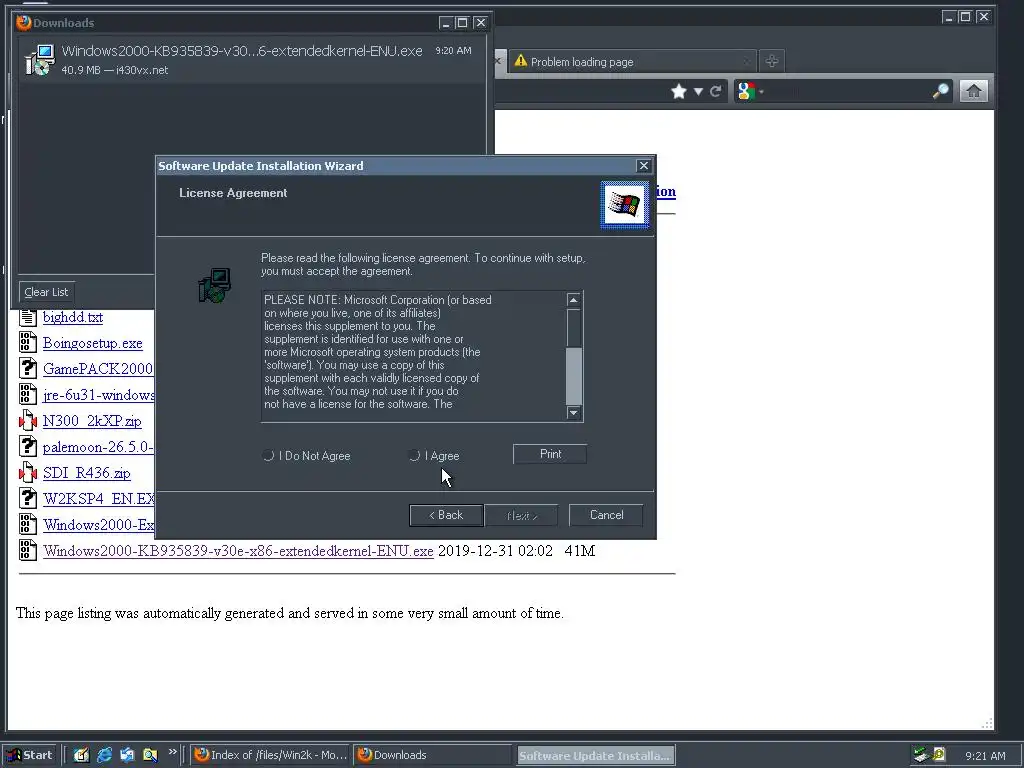
Task: Click the Back button in the wizard
Action: pyautogui.click(x=446, y=515)
